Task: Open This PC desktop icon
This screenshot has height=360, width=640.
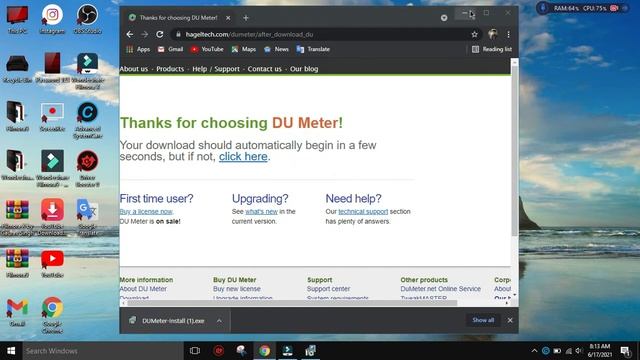Action: pyautogui.click(x=17, y=19)
